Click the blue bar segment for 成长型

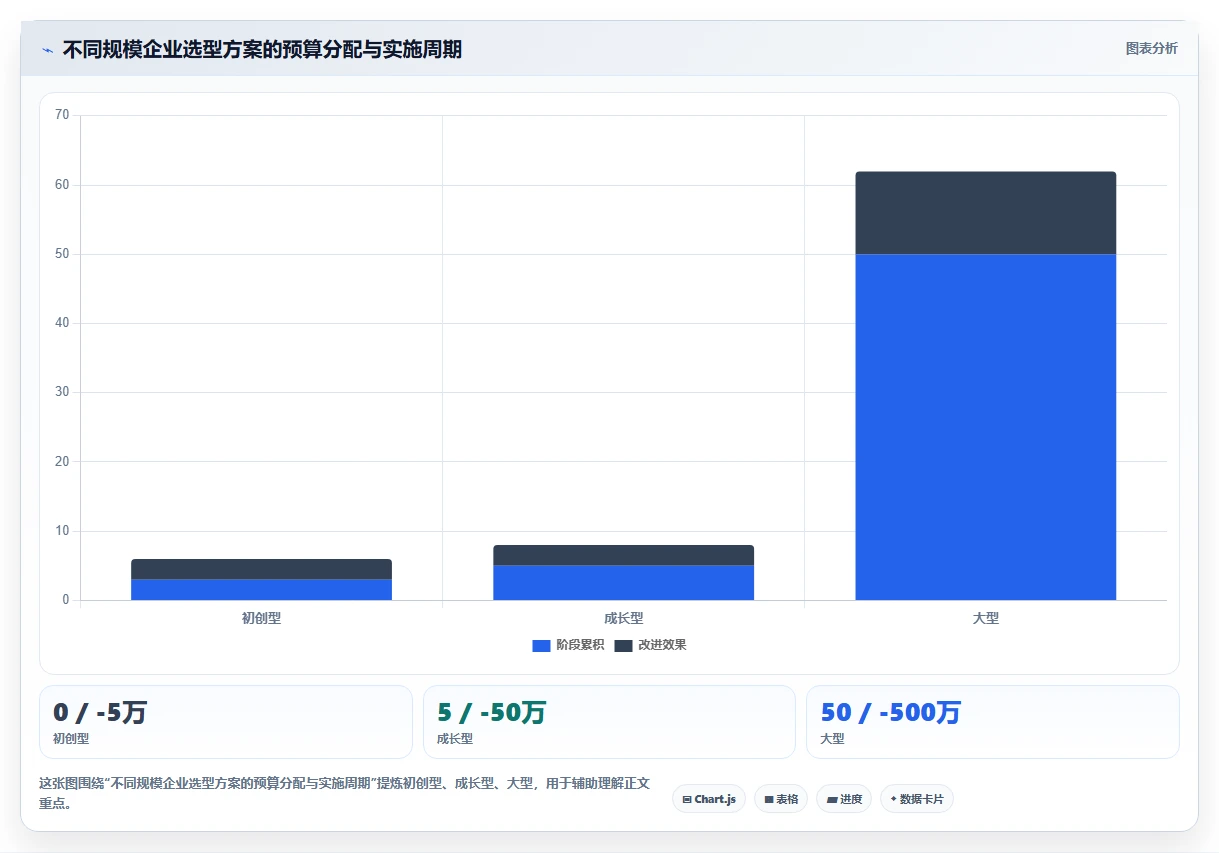pyautogui.click(x=623, y=583)
